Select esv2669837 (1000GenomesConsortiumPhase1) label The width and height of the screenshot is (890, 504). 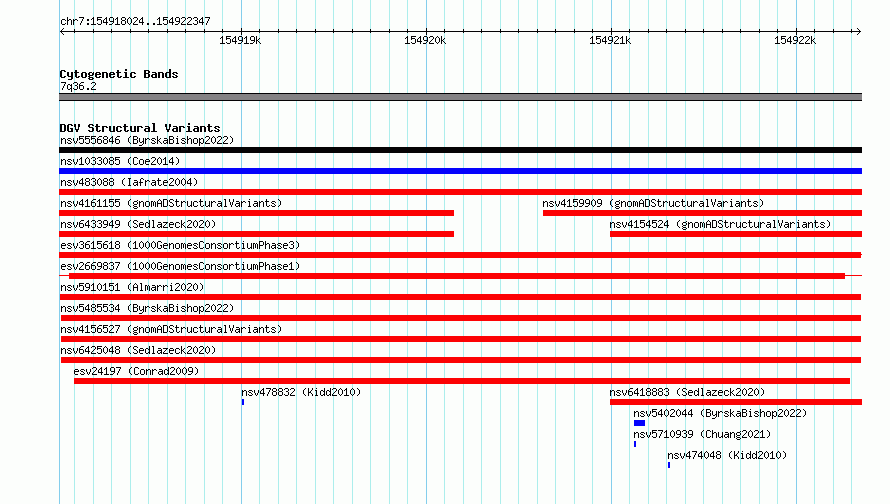pyautogui.click(x=180, y=266)
